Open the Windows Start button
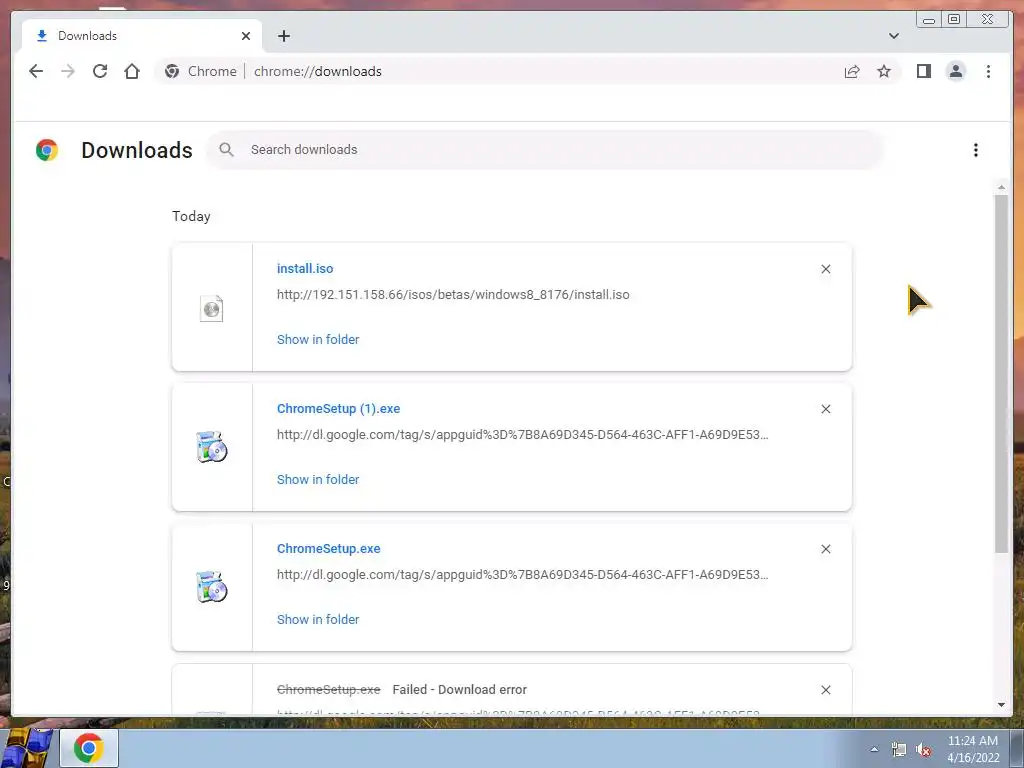 click(x=26, y=748)
